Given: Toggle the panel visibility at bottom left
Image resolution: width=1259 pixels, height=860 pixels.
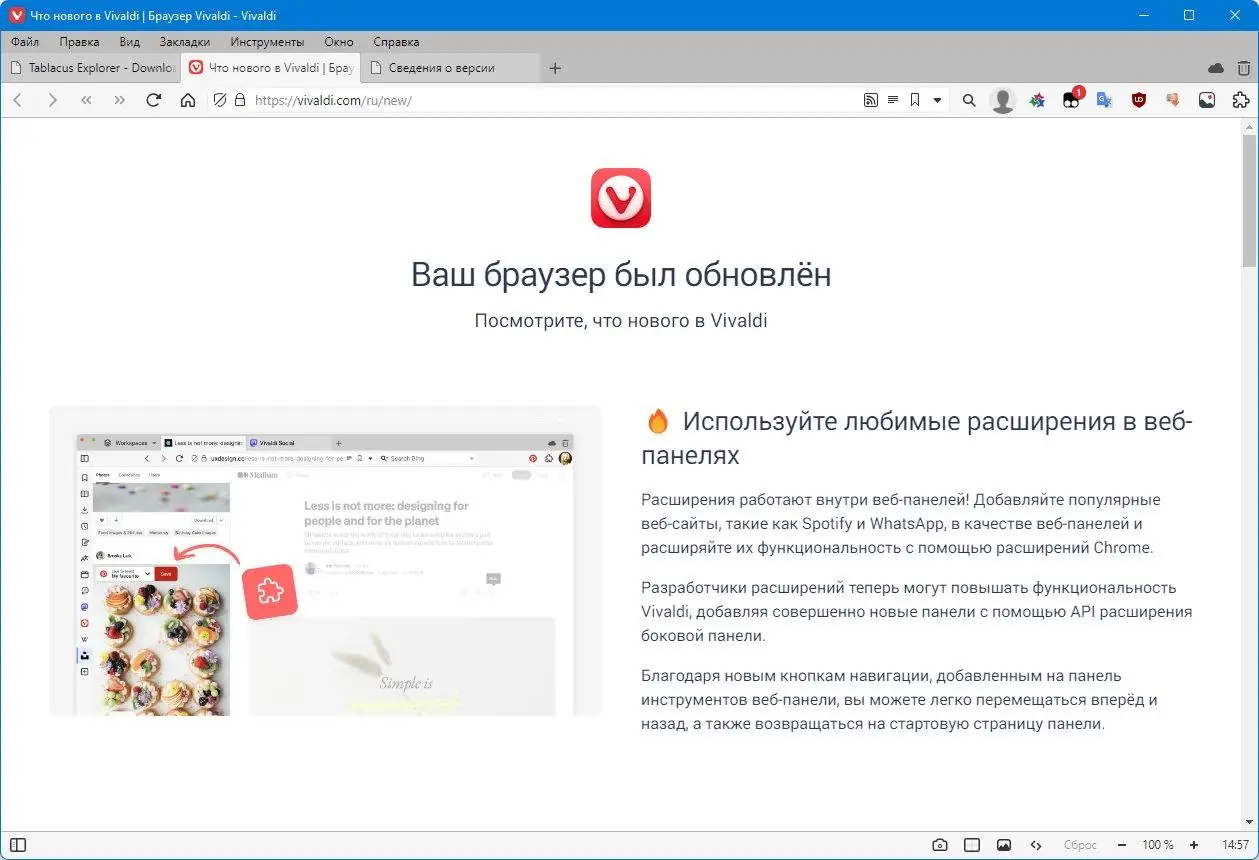Looking at the screenshot, I should click(x=20, y=843).
